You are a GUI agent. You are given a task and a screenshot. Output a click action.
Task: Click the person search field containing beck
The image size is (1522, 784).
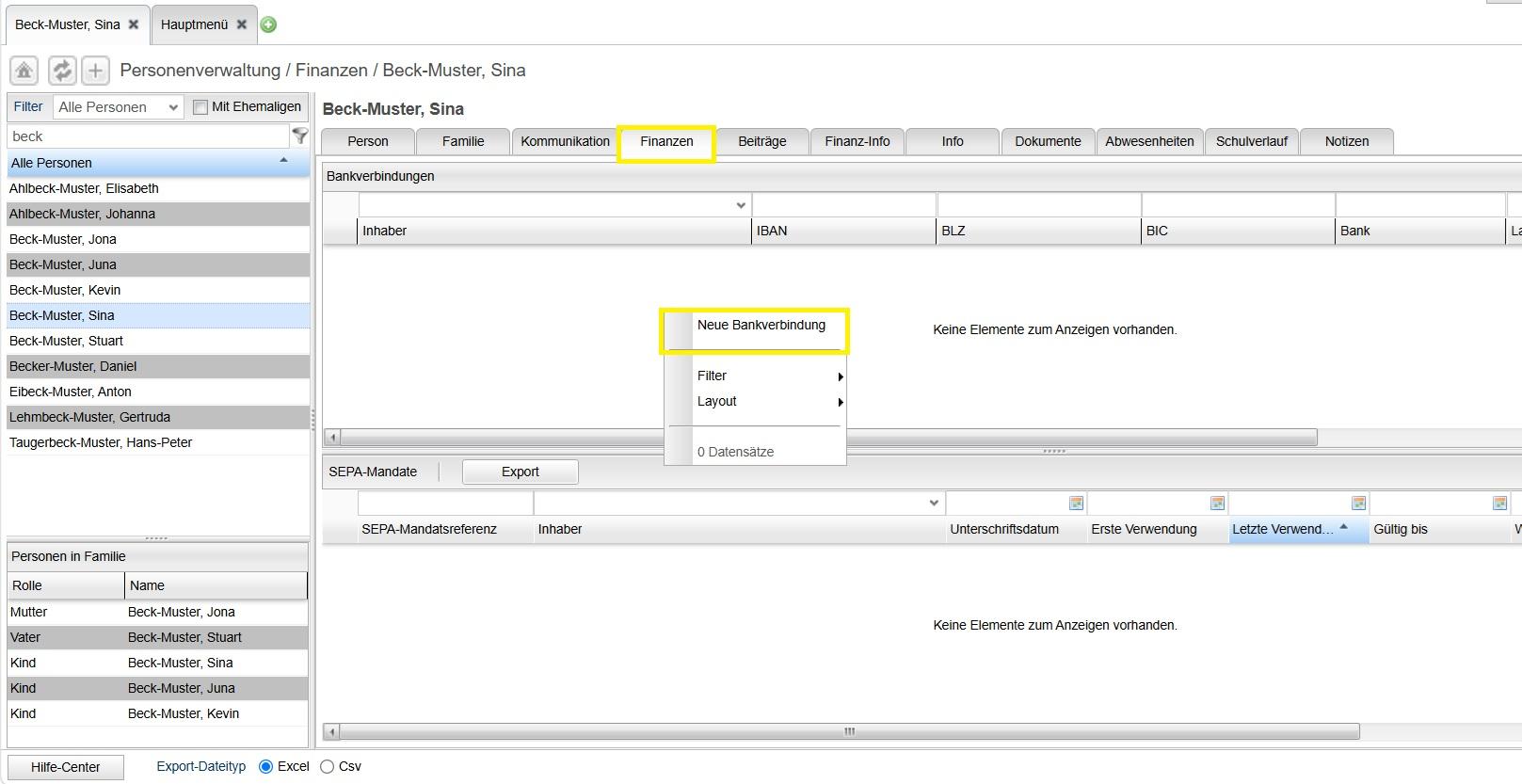148,136
